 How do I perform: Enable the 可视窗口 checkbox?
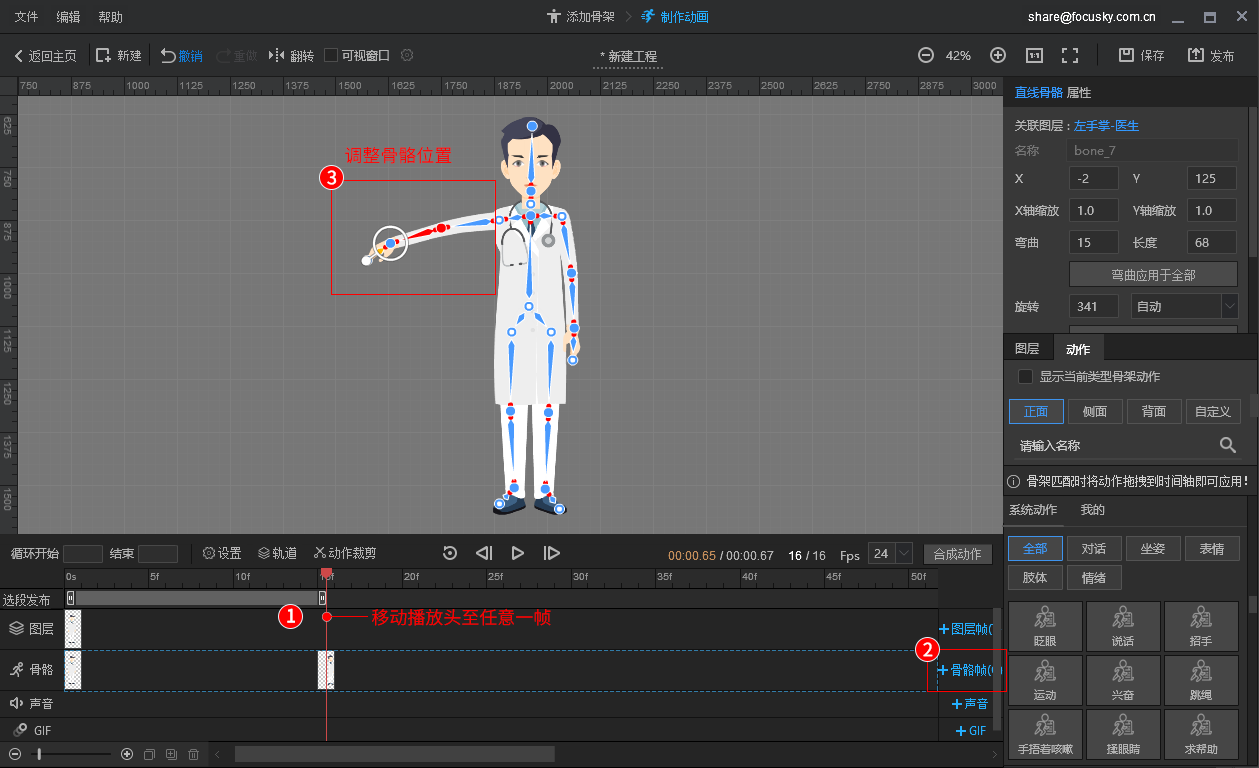pos(331,56)
